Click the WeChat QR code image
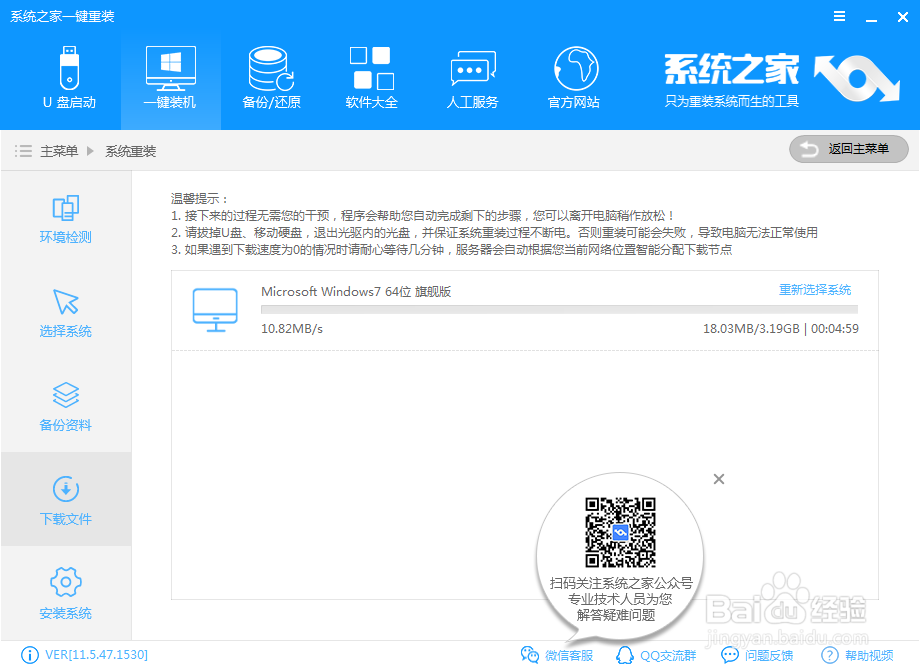The width and height of the screenshot is (920, 670). click(x=620, y=533)
